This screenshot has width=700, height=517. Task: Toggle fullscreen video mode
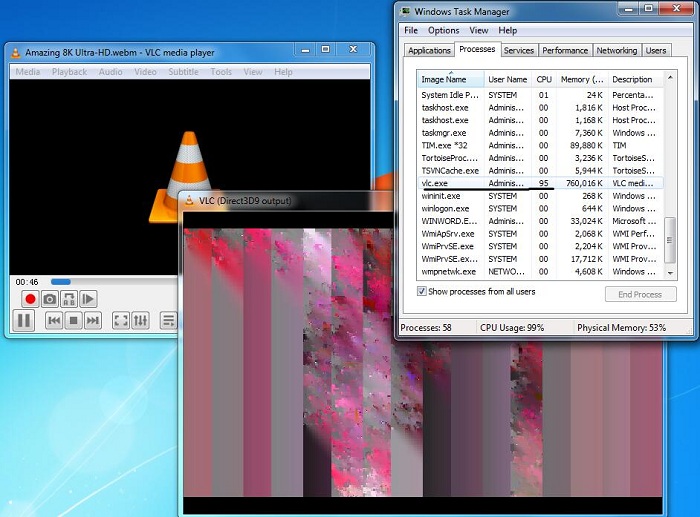pyautogui.click(x=120, y=321)
